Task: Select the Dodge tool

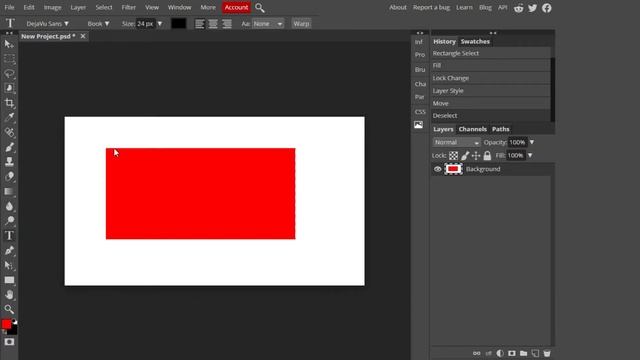Action: [9, 221]
